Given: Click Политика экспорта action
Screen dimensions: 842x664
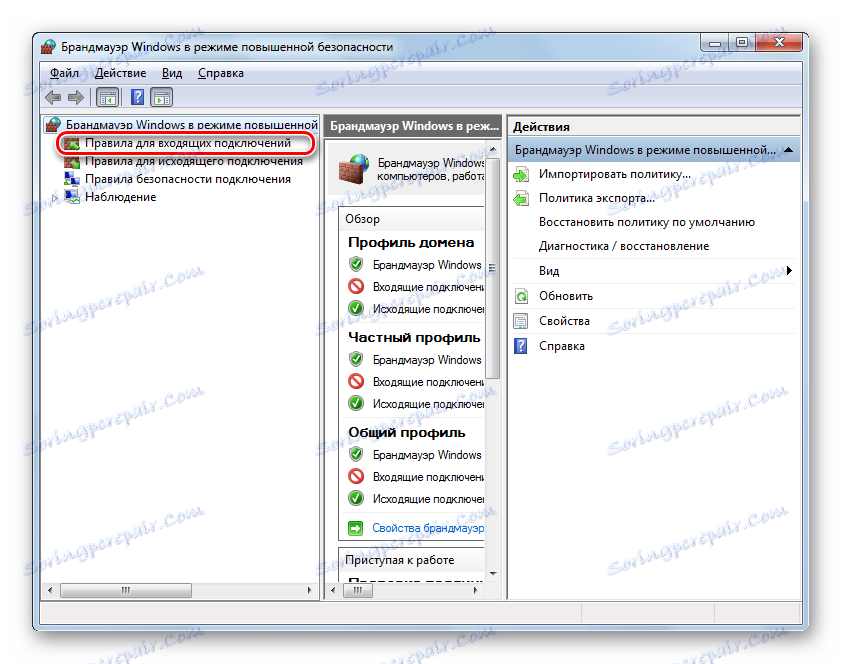Looking at the screenshot, I should tap(597, 198).
